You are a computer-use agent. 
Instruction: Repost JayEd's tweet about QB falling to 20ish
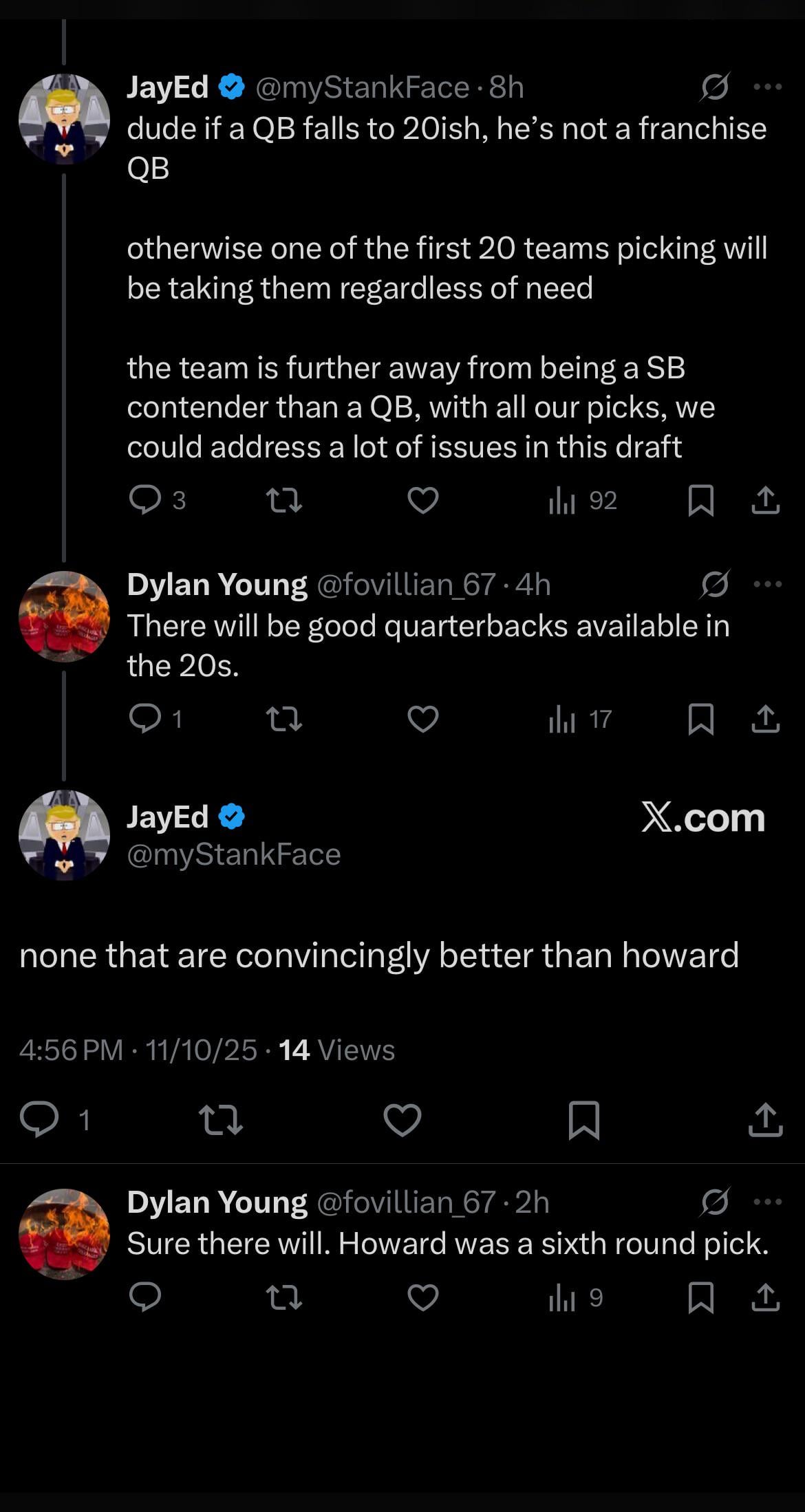[x=283, y=500]
